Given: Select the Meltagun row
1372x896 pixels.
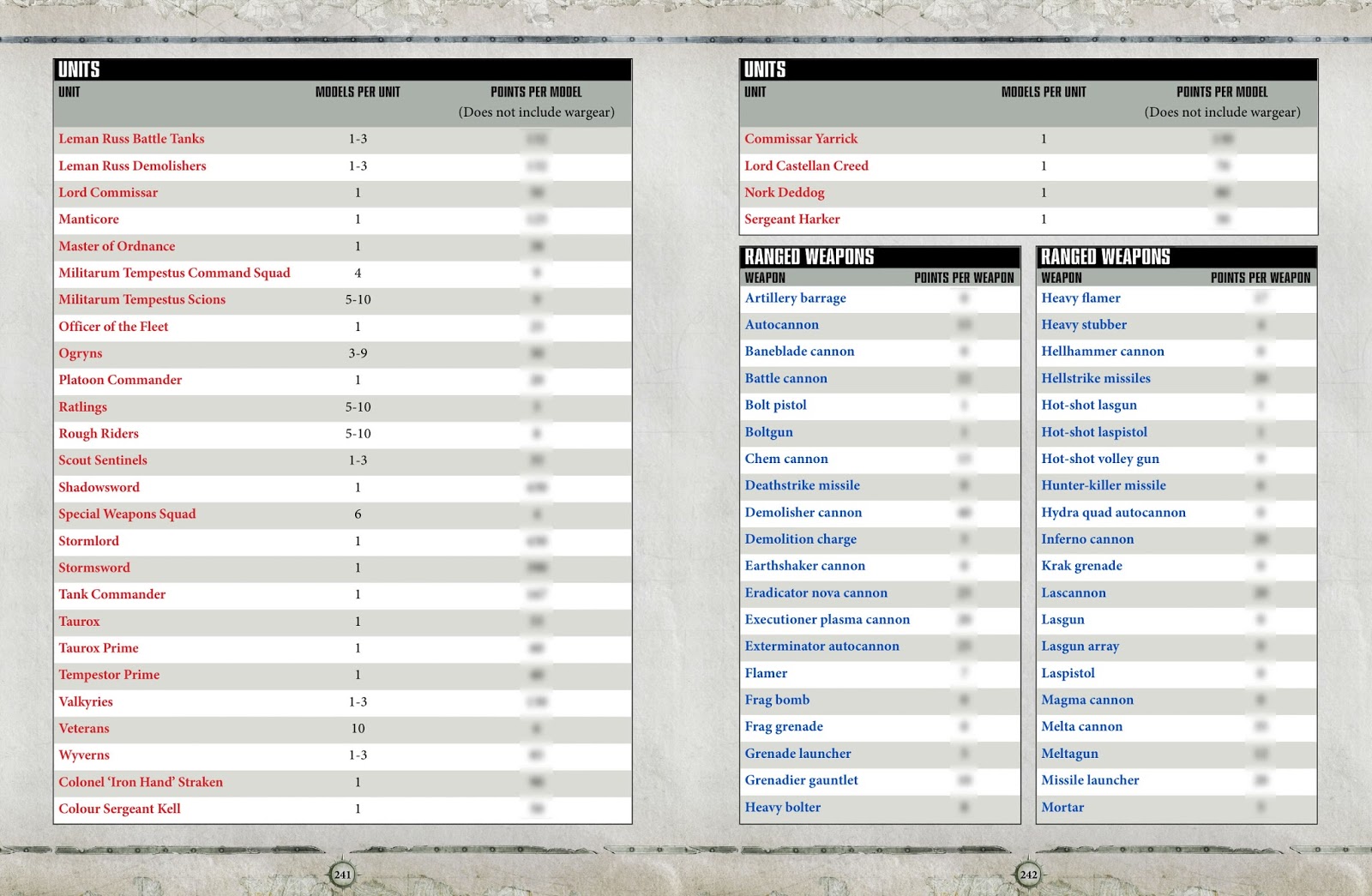Looking at the screenshot, I should [1068, 754].
